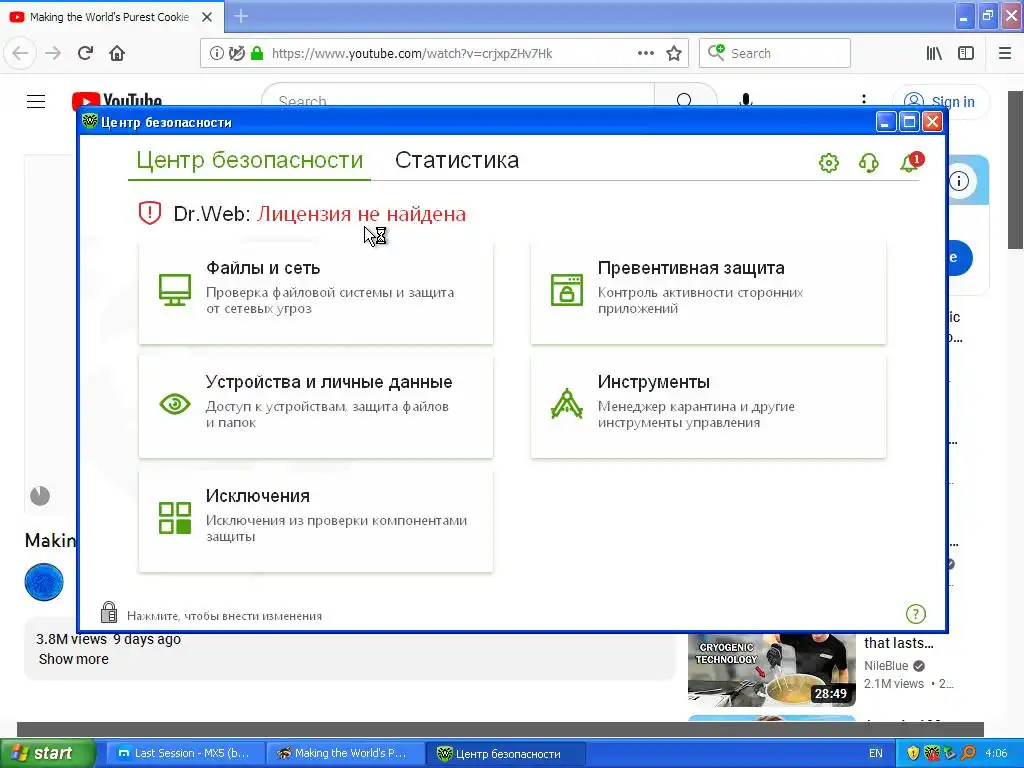Open the Cryogenic Technology video thumbnail

coord(771,669)
